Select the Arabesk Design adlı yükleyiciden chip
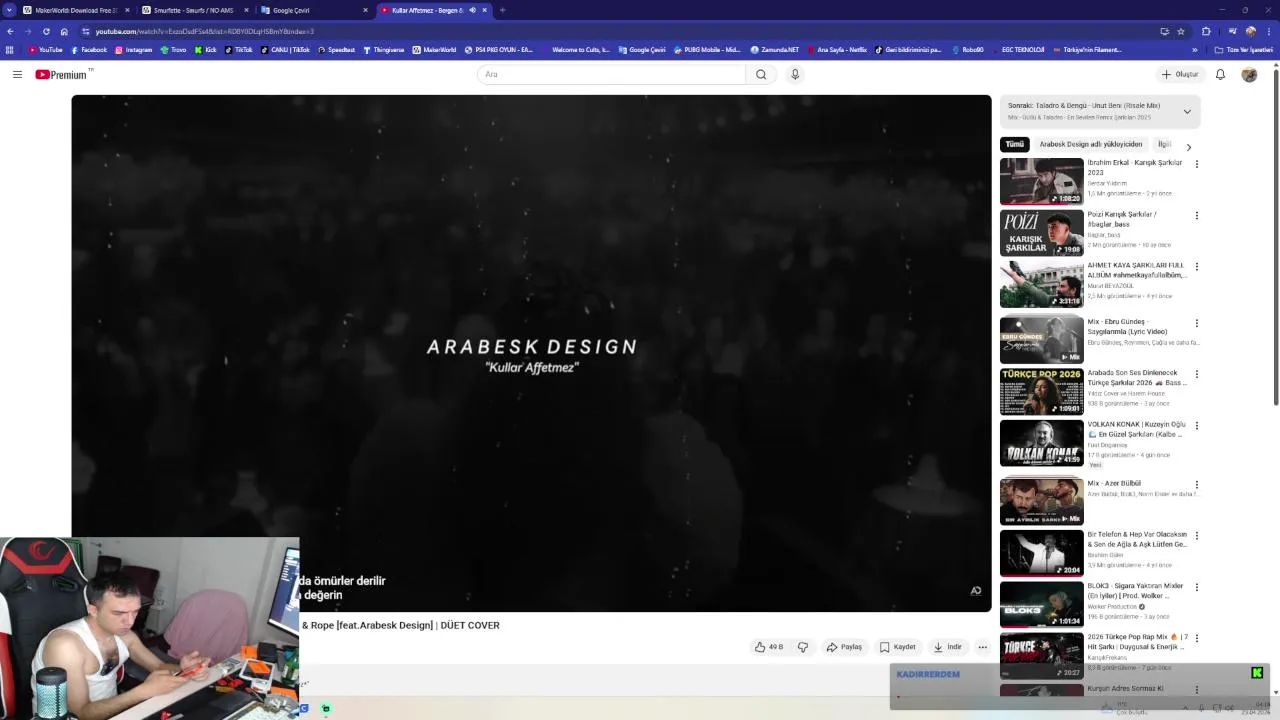The width and height of the screenshot is (1280, 720). [1090, 144]
